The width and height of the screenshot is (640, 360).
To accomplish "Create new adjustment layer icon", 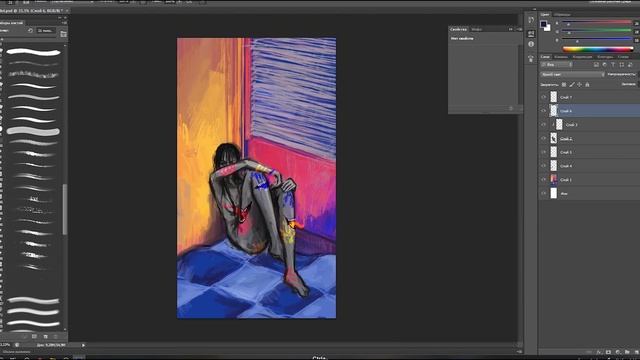I will pos(618,352).
